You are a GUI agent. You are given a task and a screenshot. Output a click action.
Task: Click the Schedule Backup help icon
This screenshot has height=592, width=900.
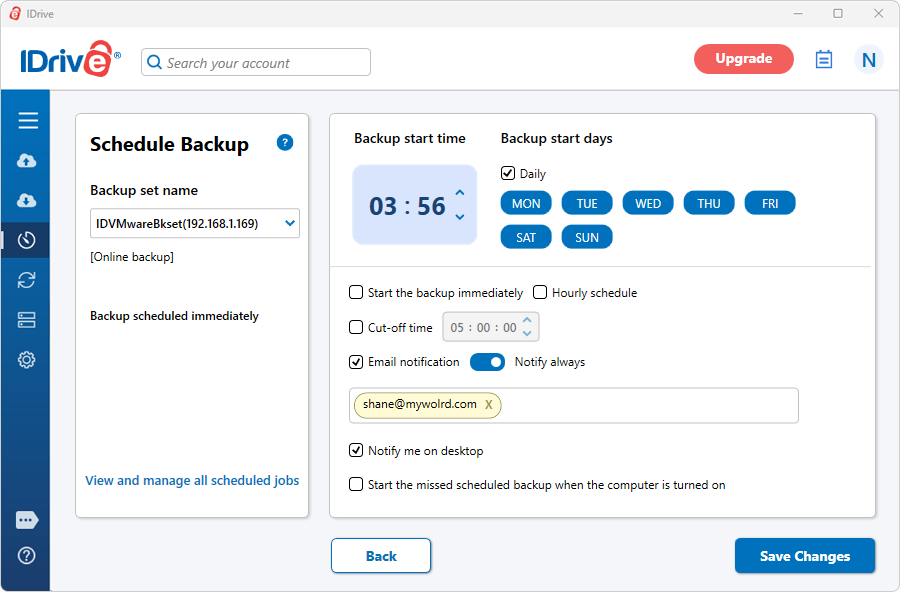[285, 143]
